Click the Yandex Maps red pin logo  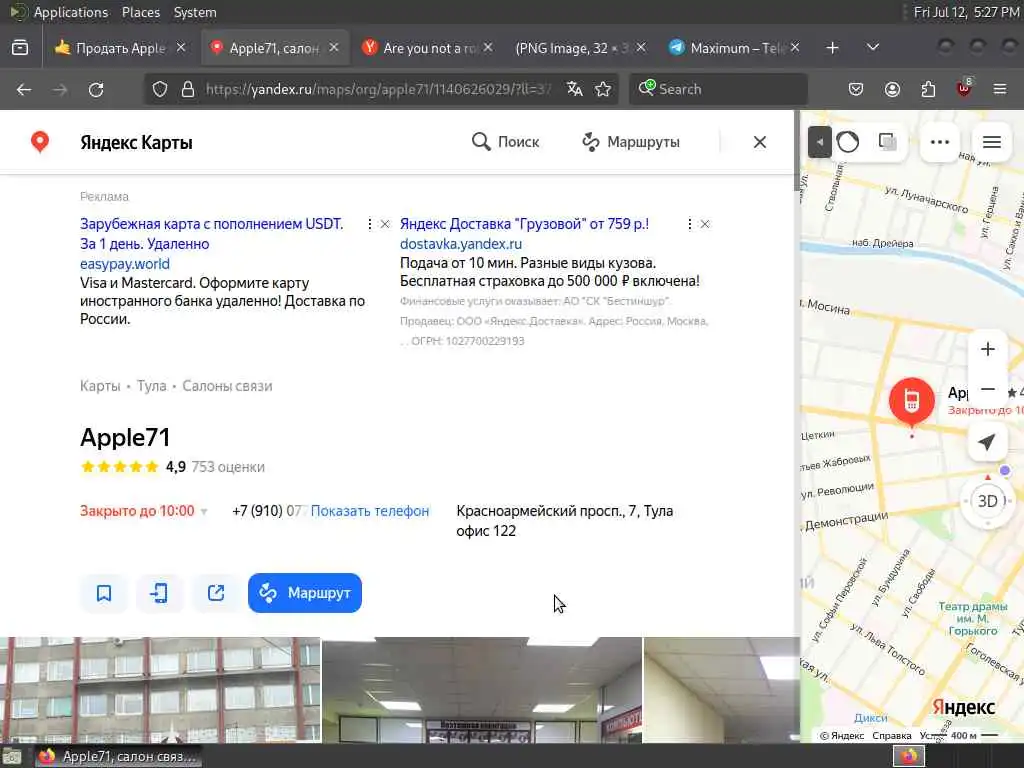click(40, 142)
